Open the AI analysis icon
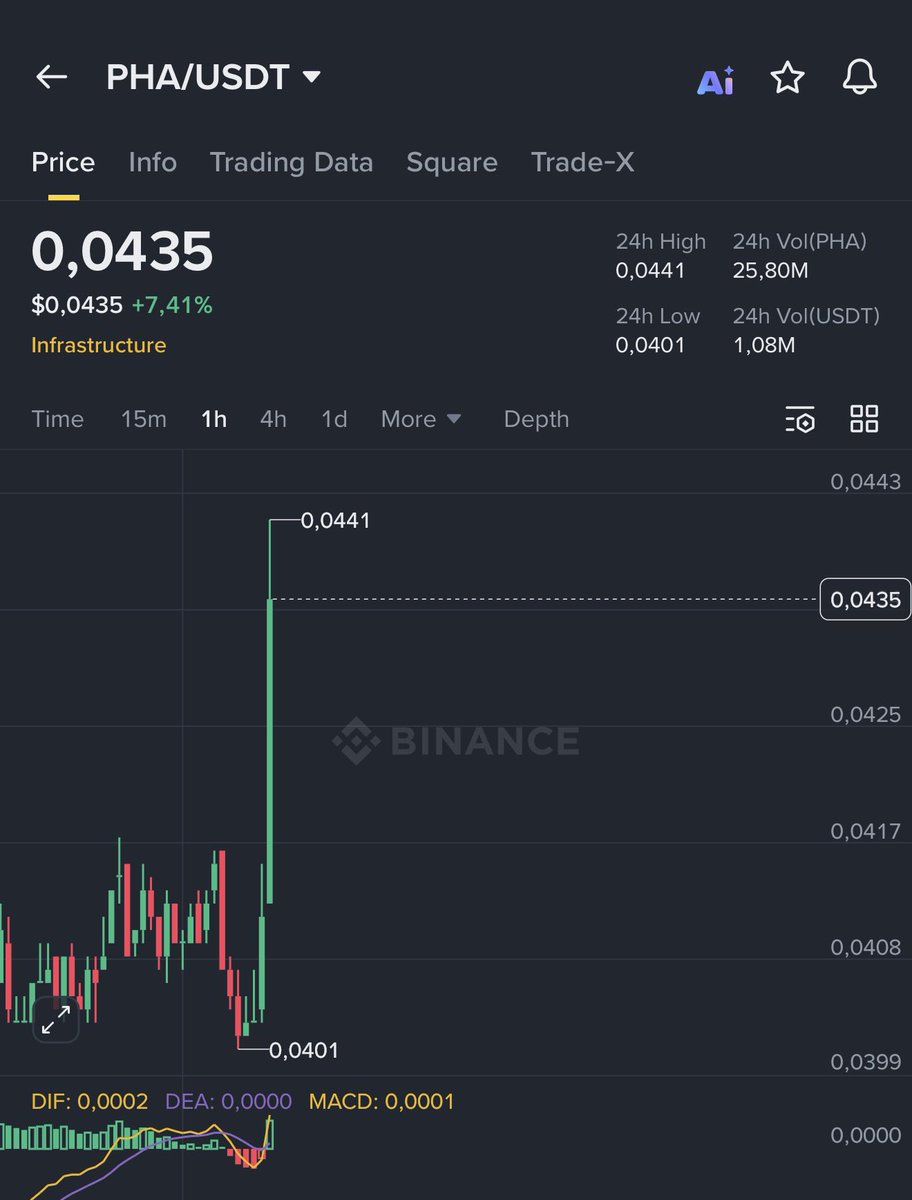912x1200 pixels. 715,81
